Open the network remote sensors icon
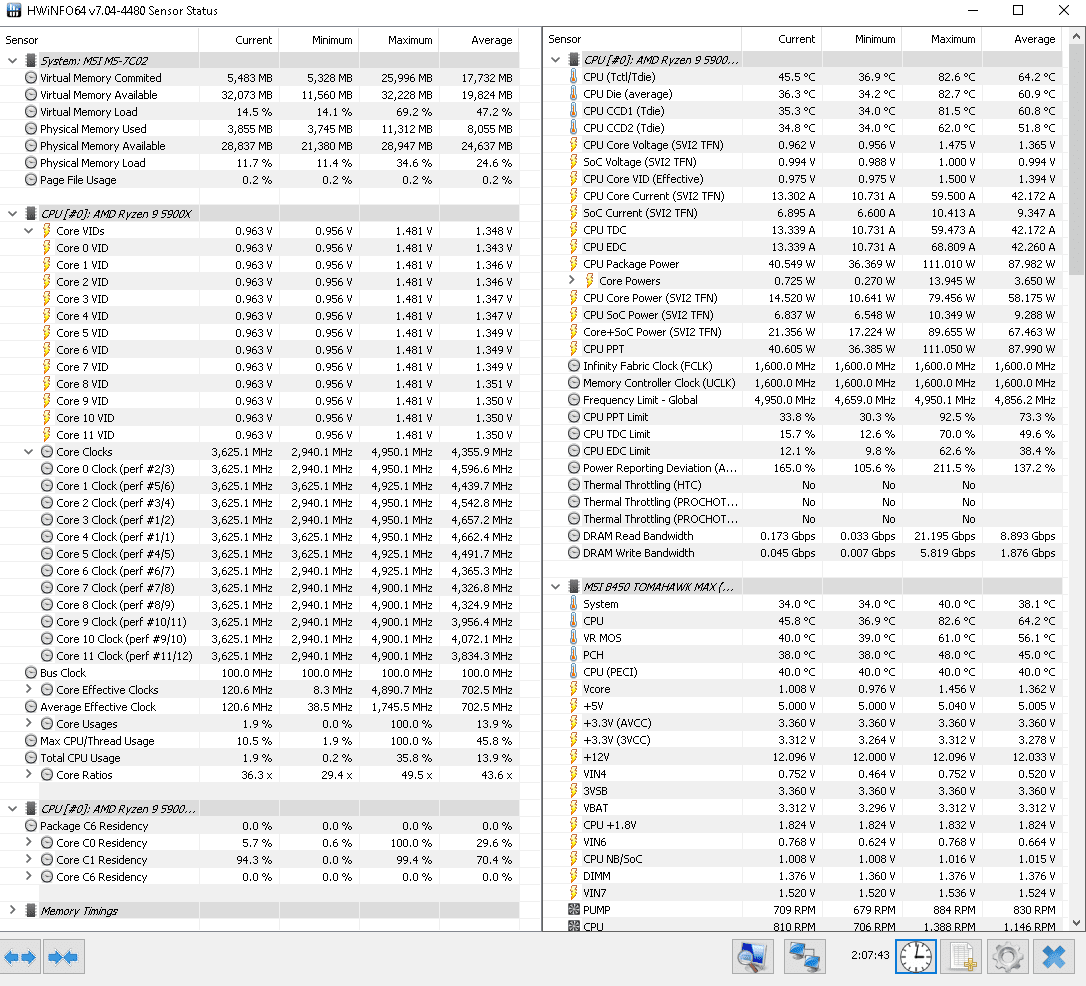Image resolution: width=1086 pixels, height=986 pixels. [x=804, y=957]
